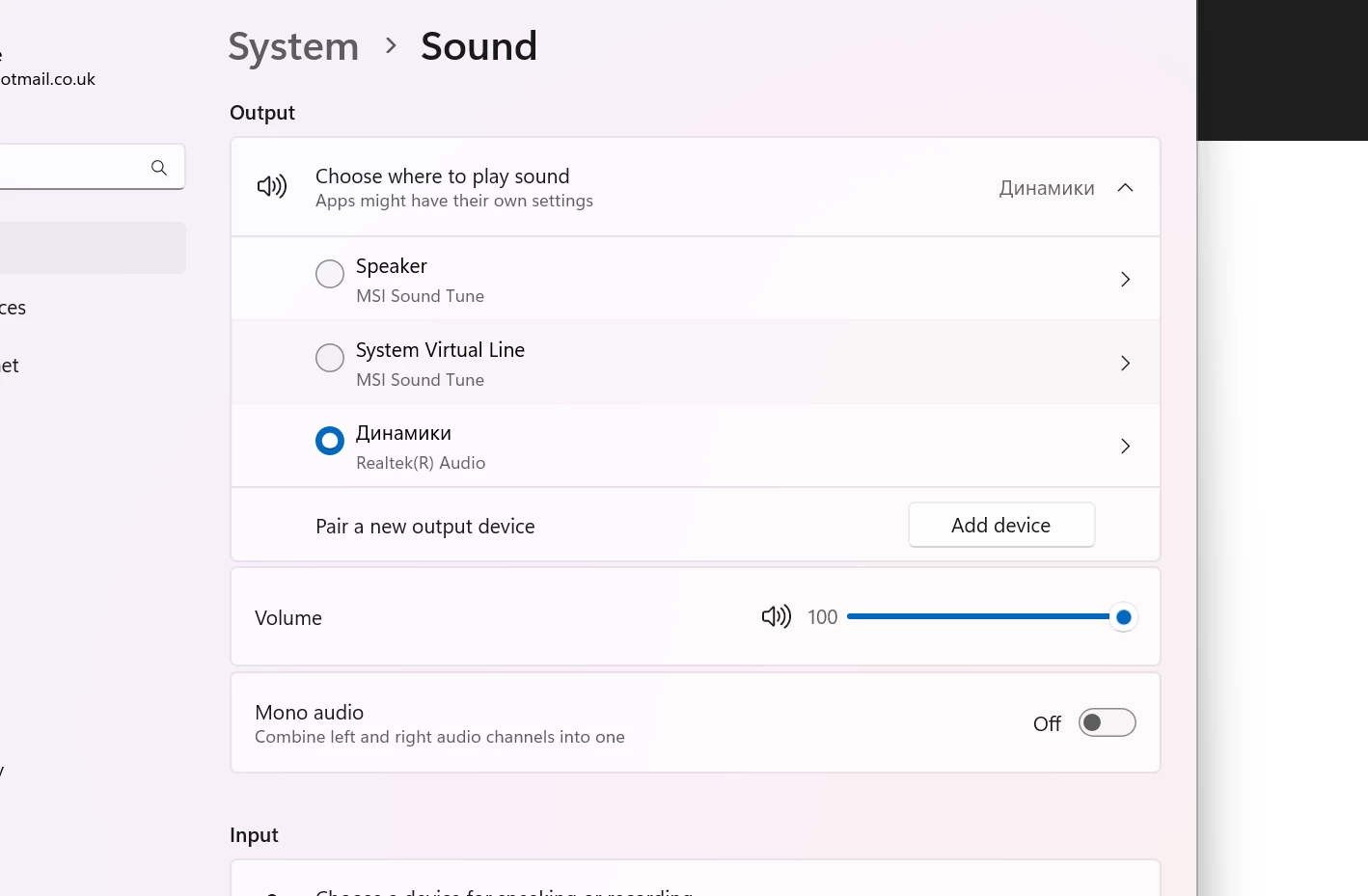Mute output using the volume speaker icon

776,617
